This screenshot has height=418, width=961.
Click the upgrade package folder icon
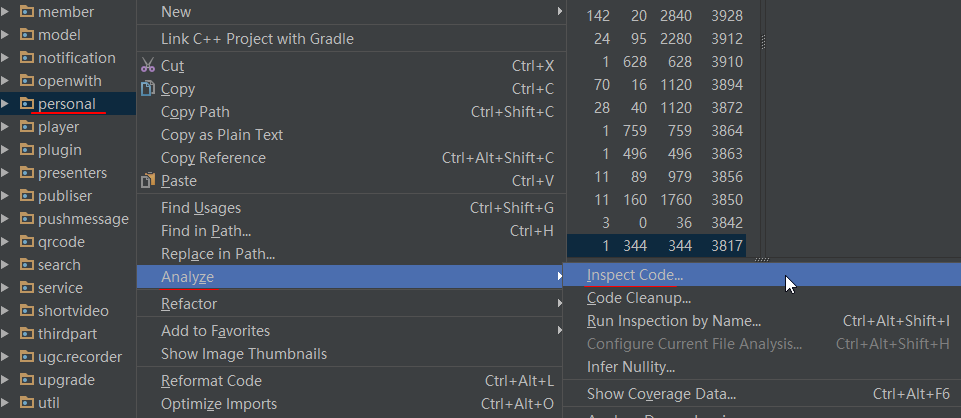[x=27, y=380]
